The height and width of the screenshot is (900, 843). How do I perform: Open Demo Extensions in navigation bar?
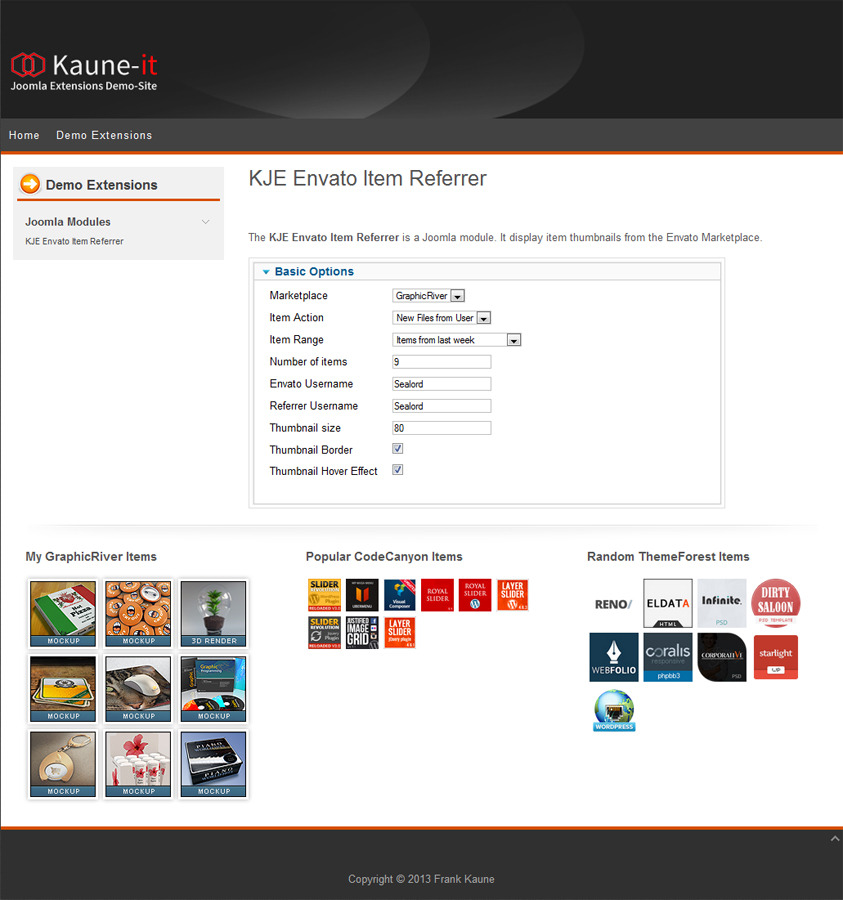click(x=104, y=135)
